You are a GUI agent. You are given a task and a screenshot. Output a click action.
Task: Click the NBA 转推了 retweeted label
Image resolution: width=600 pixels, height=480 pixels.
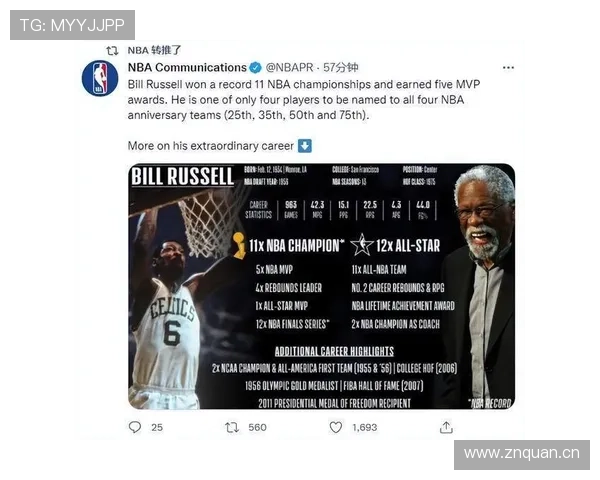tap(154, 51)
